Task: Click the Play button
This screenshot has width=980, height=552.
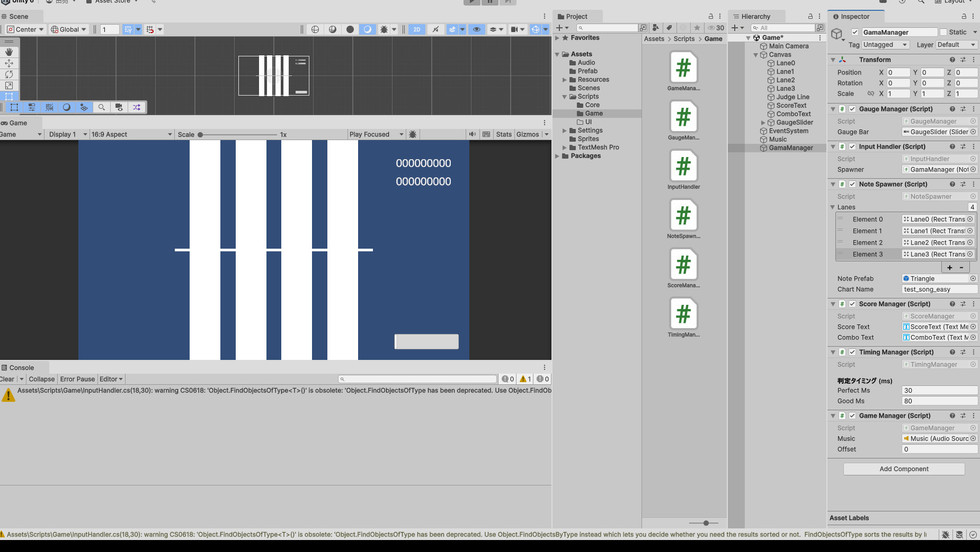Action: (471, 2)
